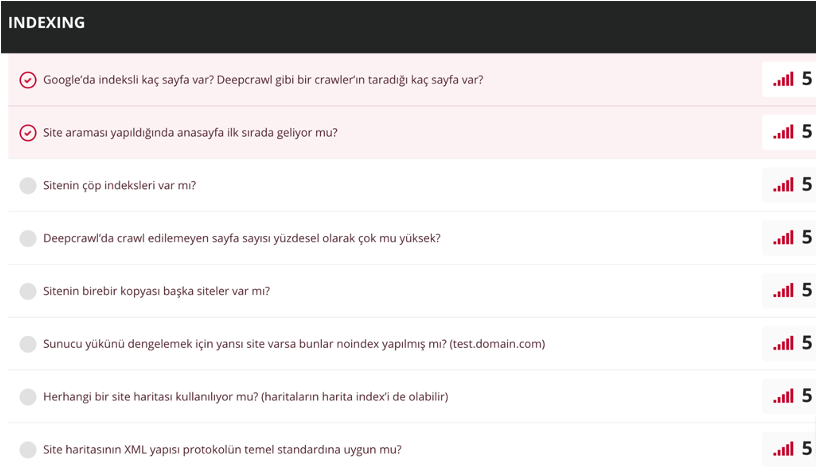This screenshot has width=816, height=468.
Task: Click the INDEXING section header
Action: 46,22
